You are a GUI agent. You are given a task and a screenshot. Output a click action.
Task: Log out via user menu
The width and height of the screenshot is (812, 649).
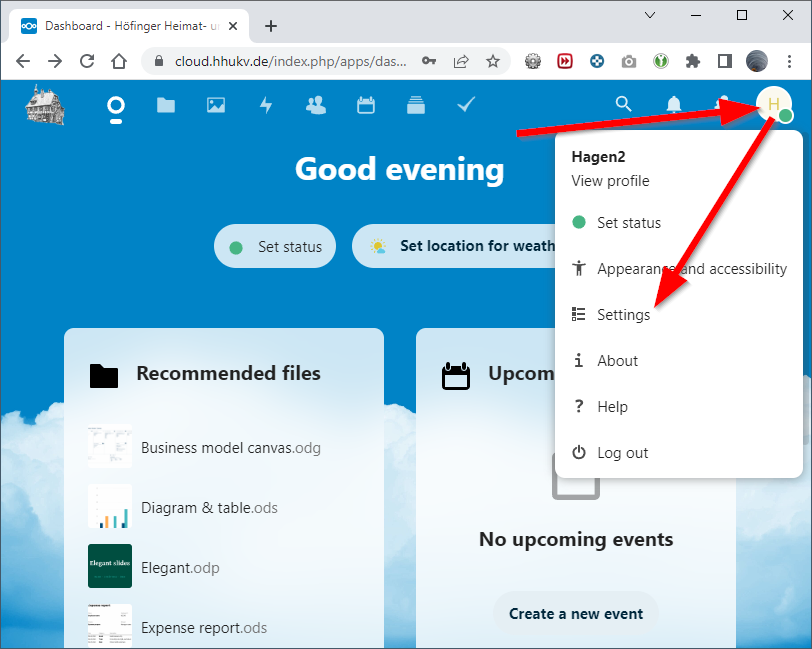click(x=678, y=453)
